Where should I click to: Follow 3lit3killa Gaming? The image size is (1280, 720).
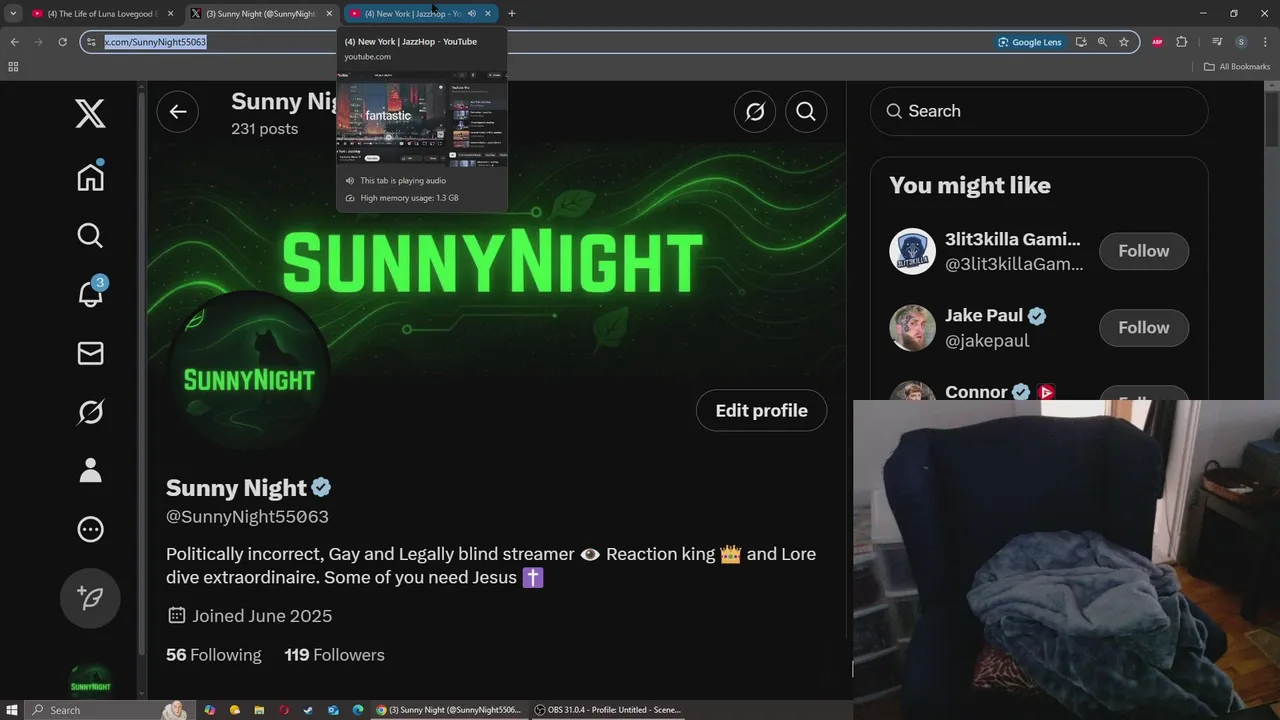coord(1143,251)
